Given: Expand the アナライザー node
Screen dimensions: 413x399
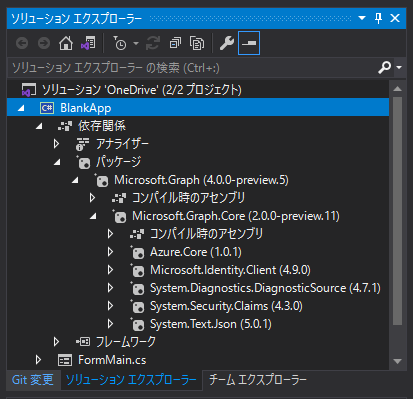Looking at the screenshot, I should (x=56, y=144).
